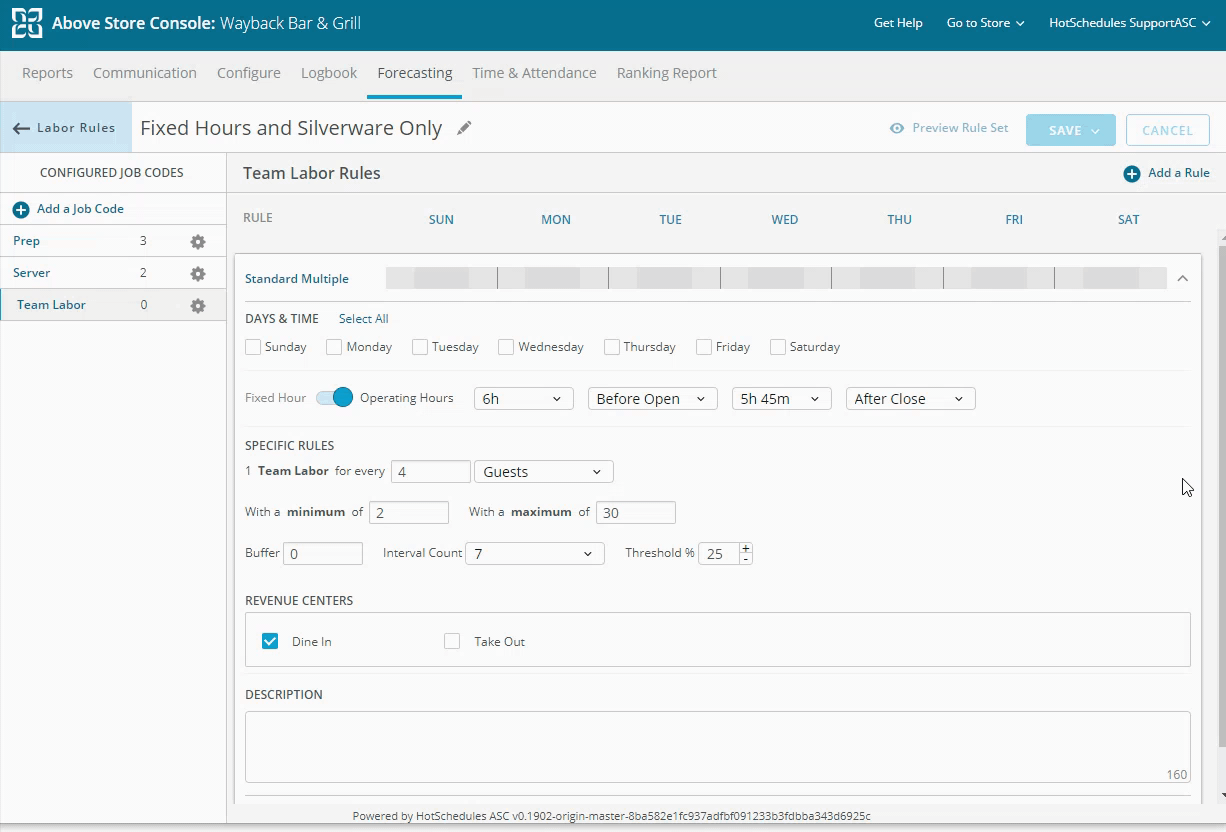Toggle the Fixed Hour / Operating Hours switch
This screenshot has width=1226, height=832.
(335, 398)
